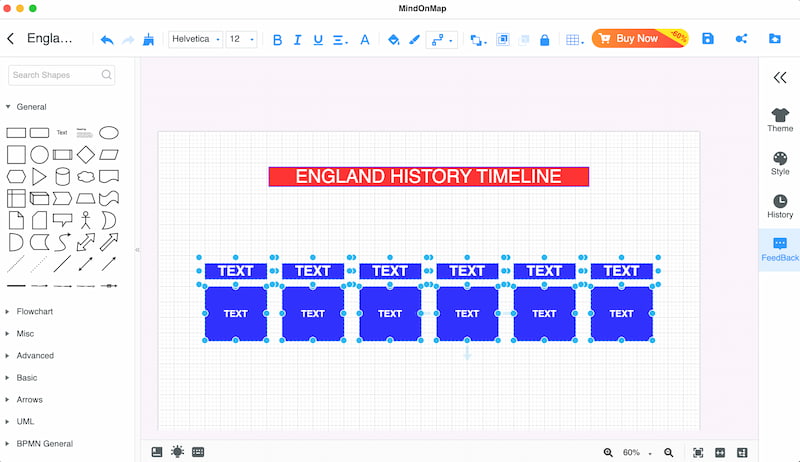Collapse the right panel with double chevron
Screen dimensions: 800x462
coord(780,78)
